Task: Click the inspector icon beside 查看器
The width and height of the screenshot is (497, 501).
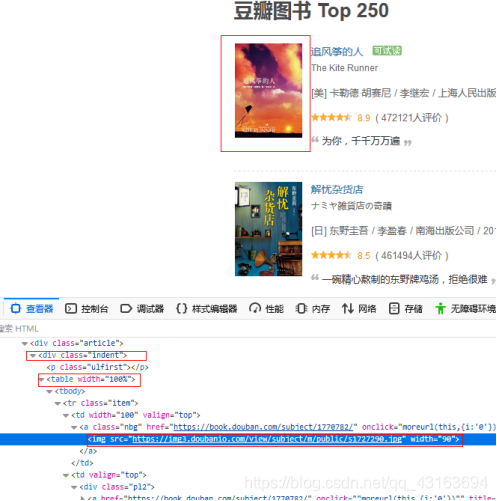Action: (x=15, y=308)
